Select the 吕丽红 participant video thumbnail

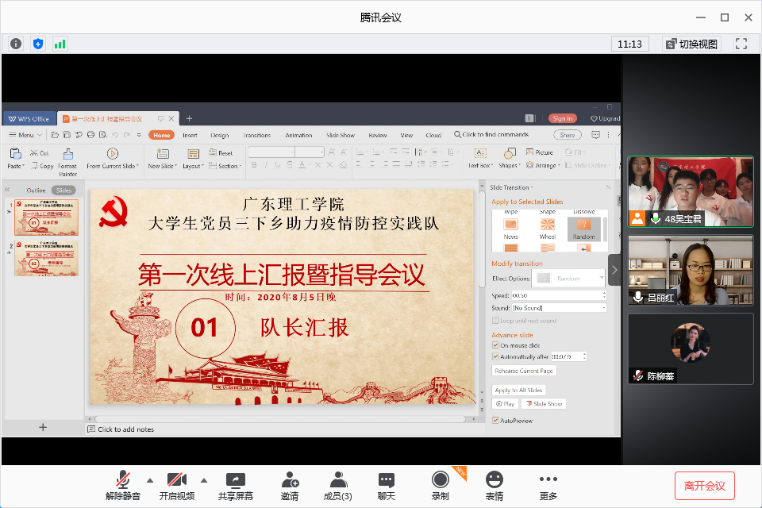(x=691, y=271)
